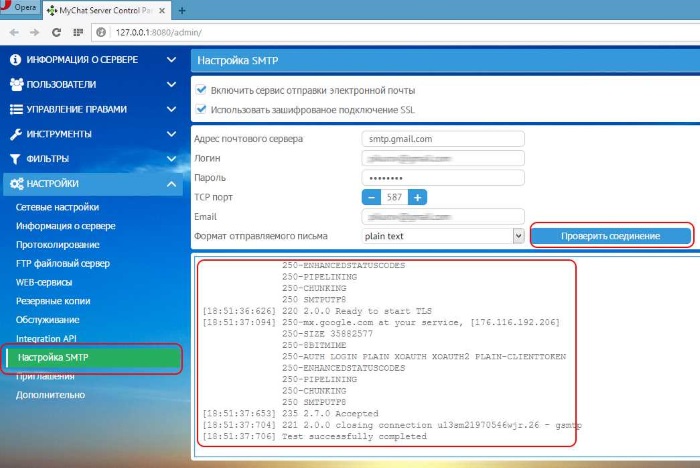Viewport: 700px width, 468px height.
Task: Increase TCP port with plus button
Action: point(417,197)
